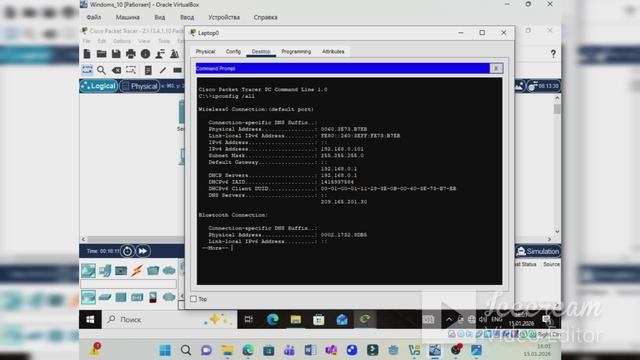Open the Desktop tab of Laptop0
This screenshot has height=360, width=640.
coord(261,52)
